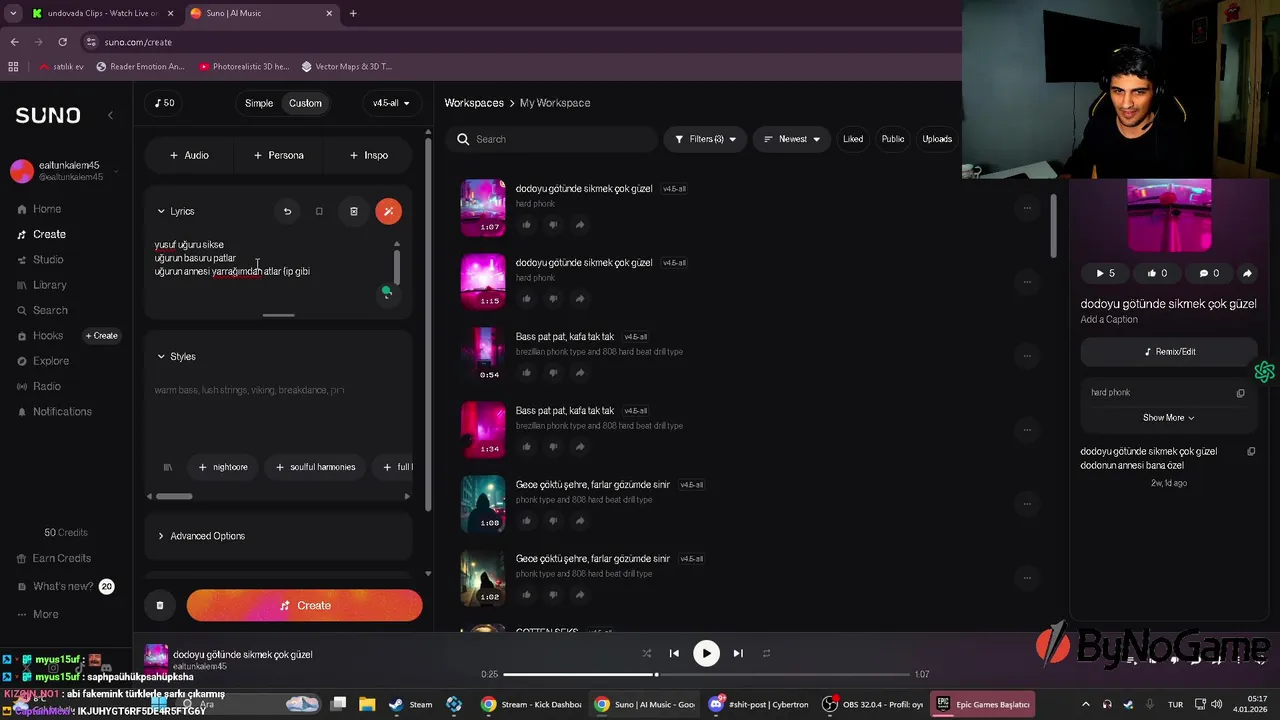The height and width of the screenshot is (720, 1280).
Task: Click the orange magic wand lyrics button
Action: (x=388, y=211)
